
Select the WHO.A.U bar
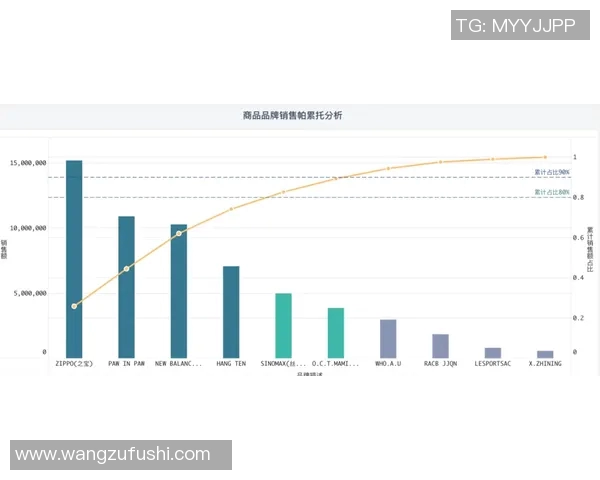(x=388, y=339)
